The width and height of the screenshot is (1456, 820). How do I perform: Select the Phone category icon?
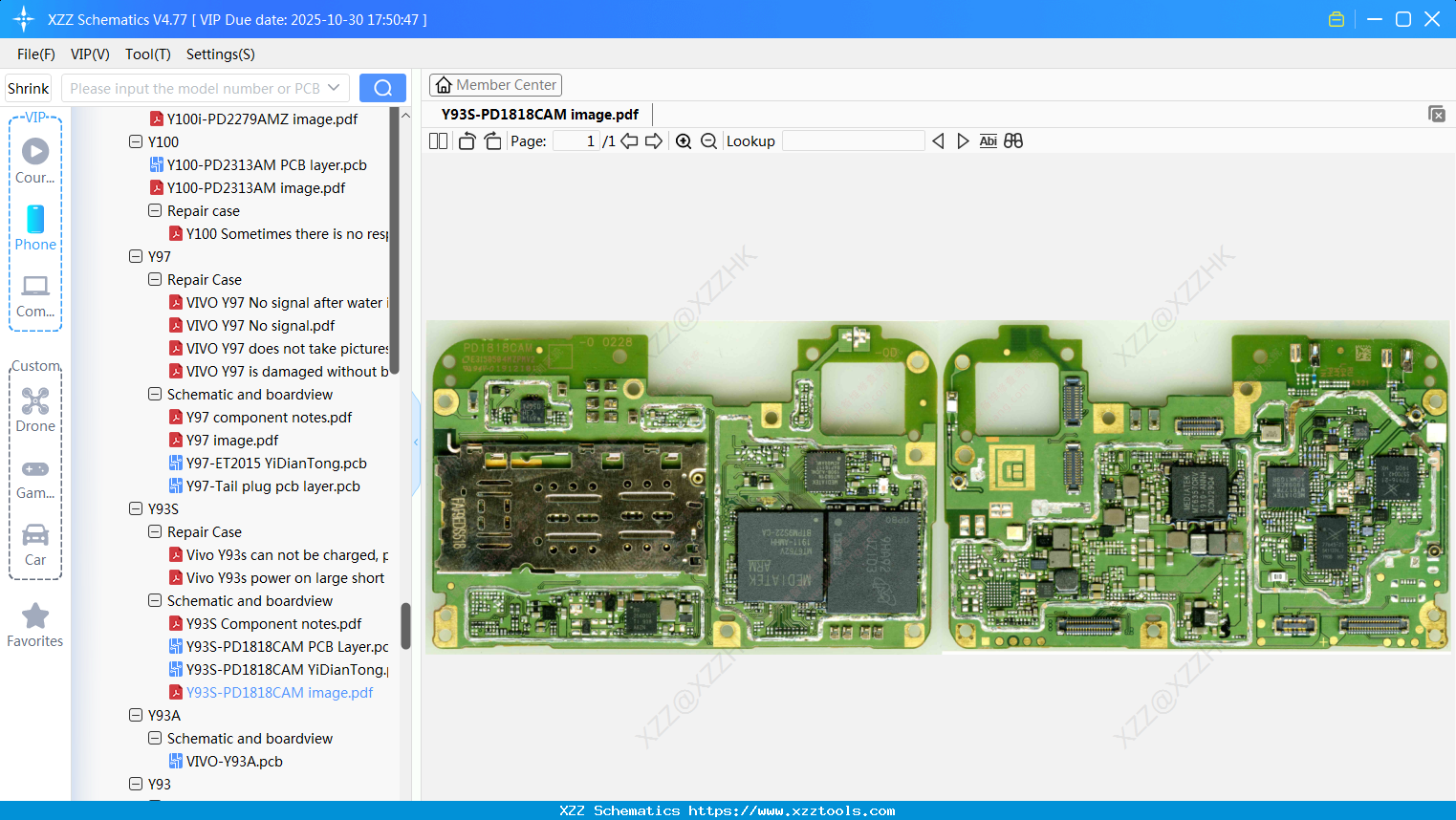pos(35,227)
